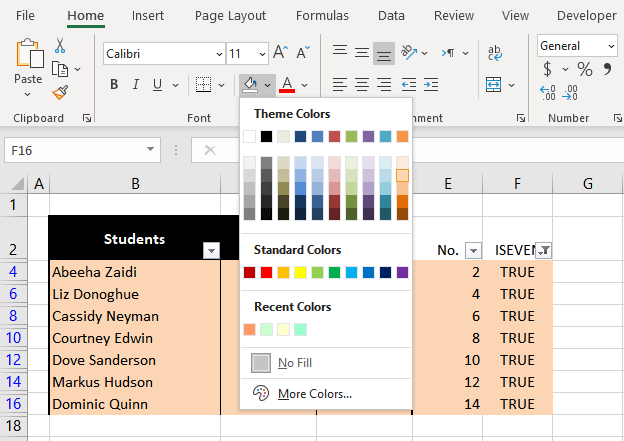Viewport: 624px width, 441px height.
Task: Apply Accounting dollar format
Action: [x=548, y=69]
